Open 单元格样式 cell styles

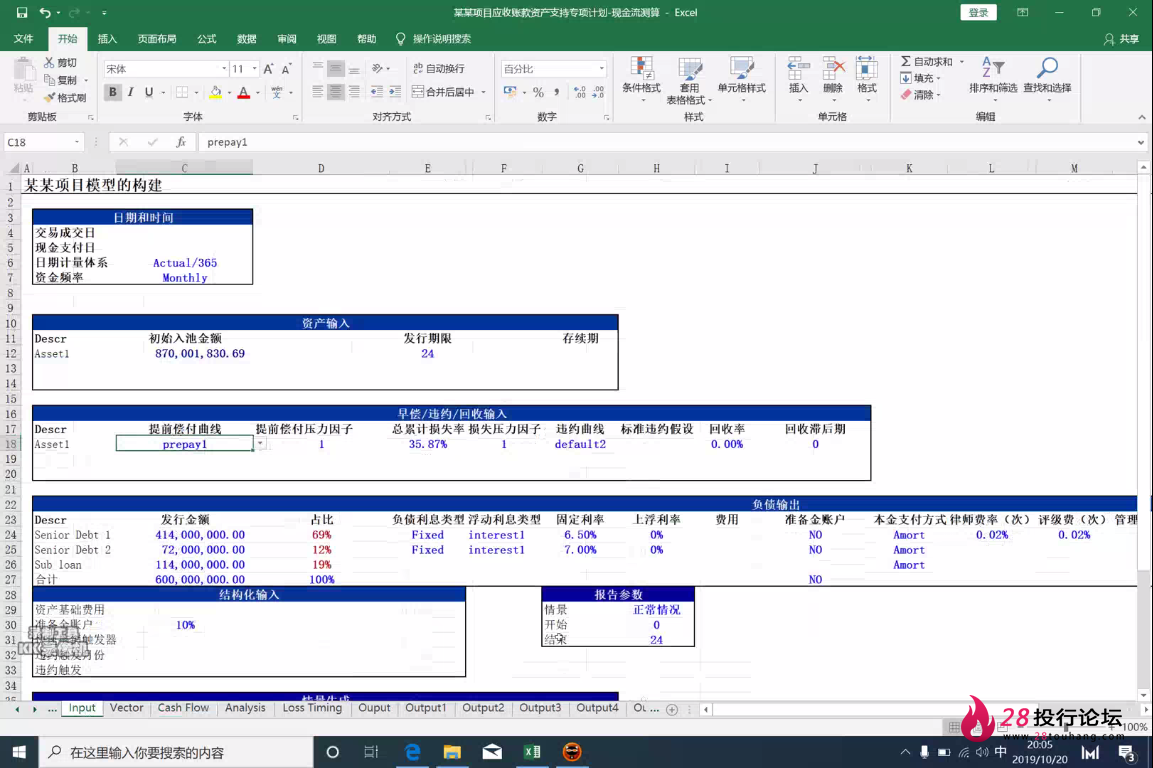(x=741, y=79)
